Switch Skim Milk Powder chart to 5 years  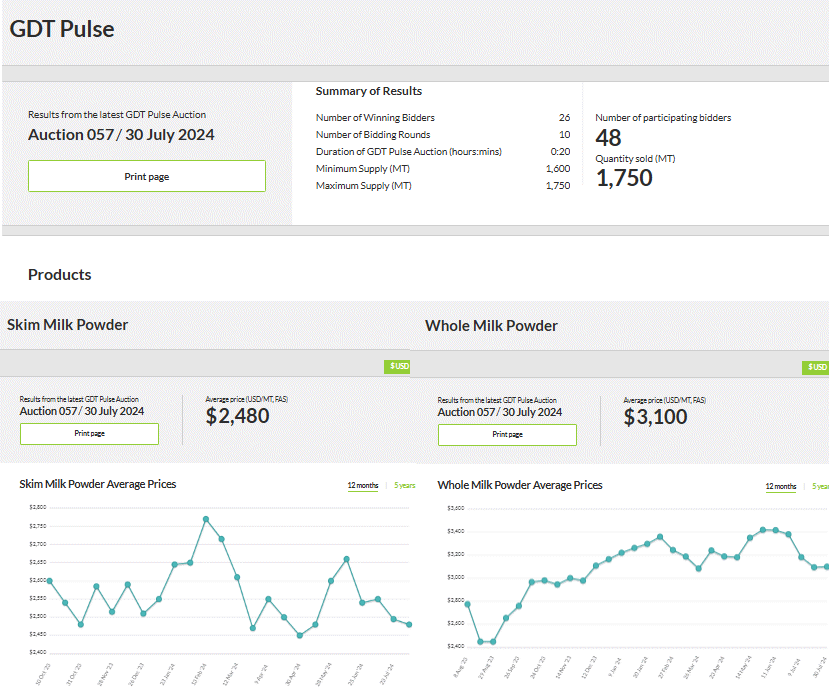point(404,486)
